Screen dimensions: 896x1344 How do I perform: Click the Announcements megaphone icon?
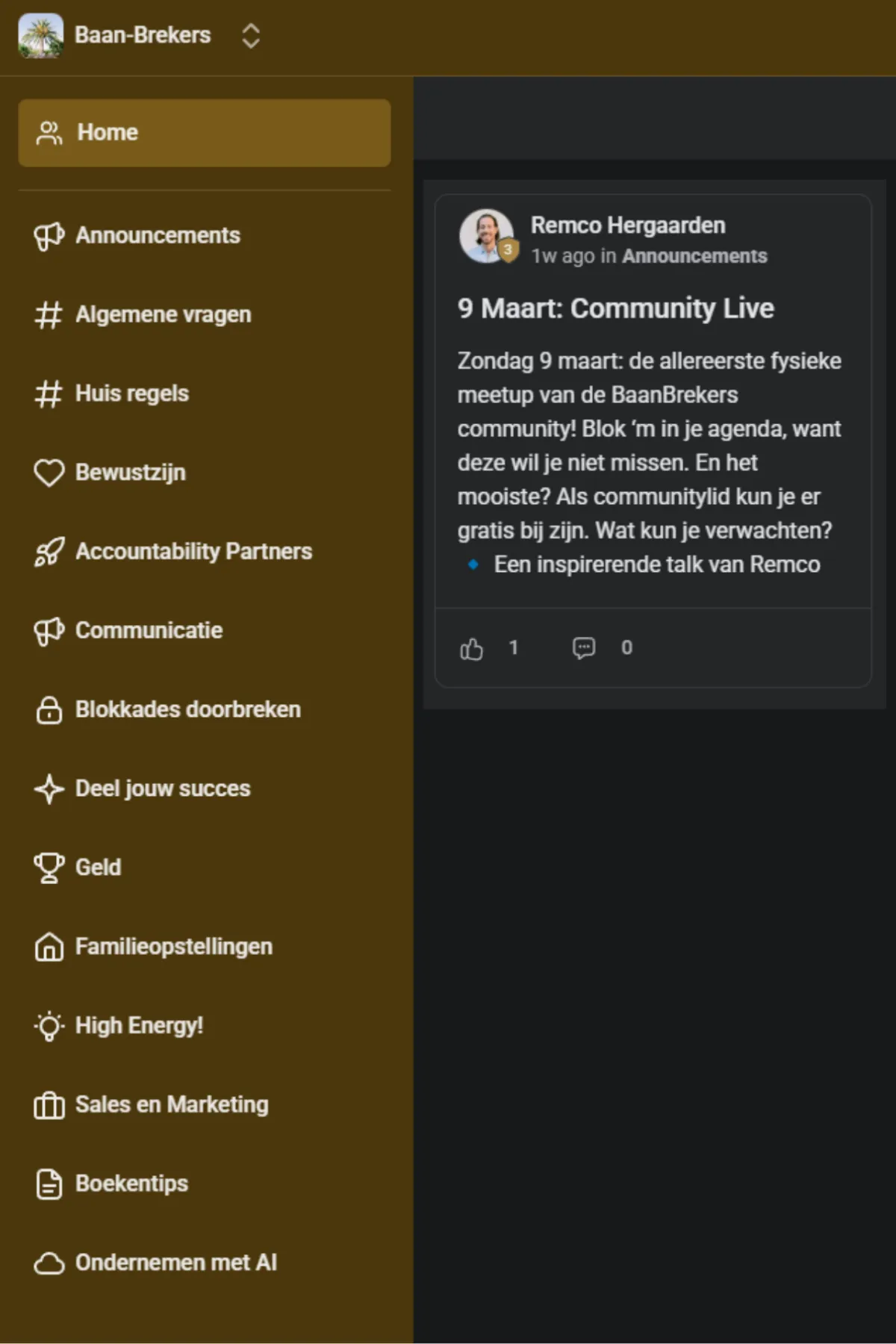pyautogui.click(x=49, y=236)
